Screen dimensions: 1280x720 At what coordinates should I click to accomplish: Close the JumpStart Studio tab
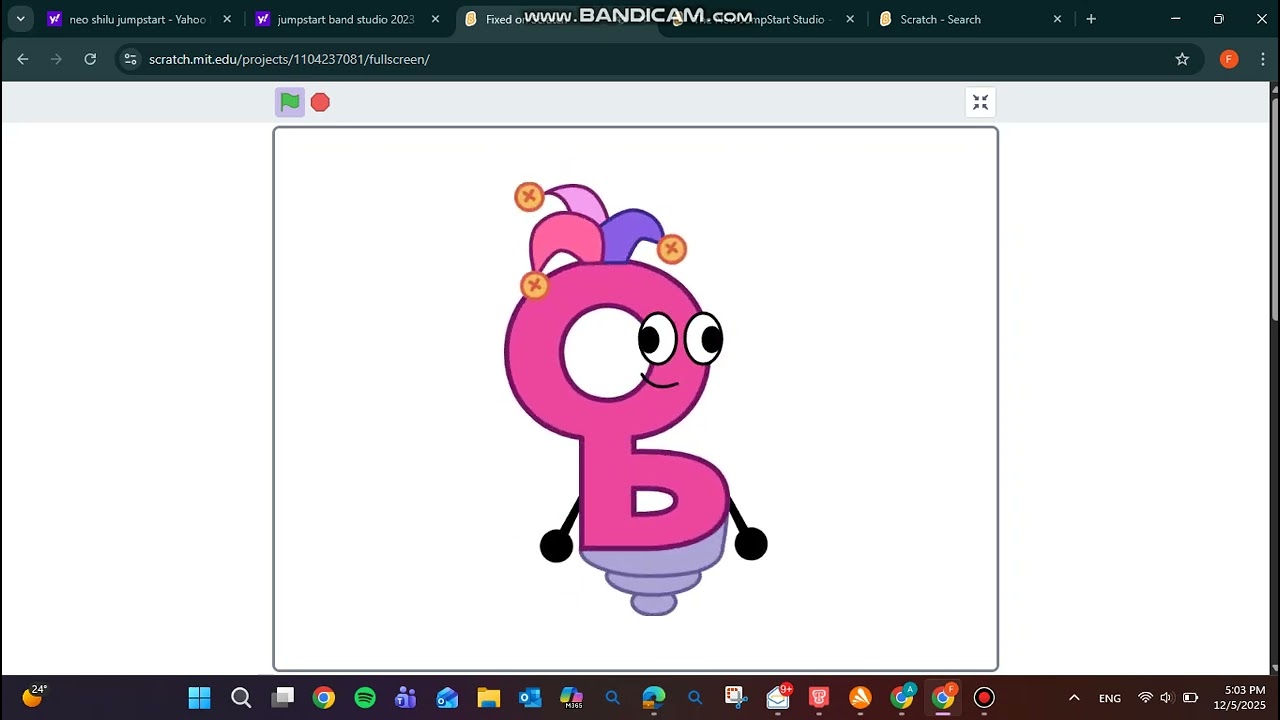click(850, 19)
